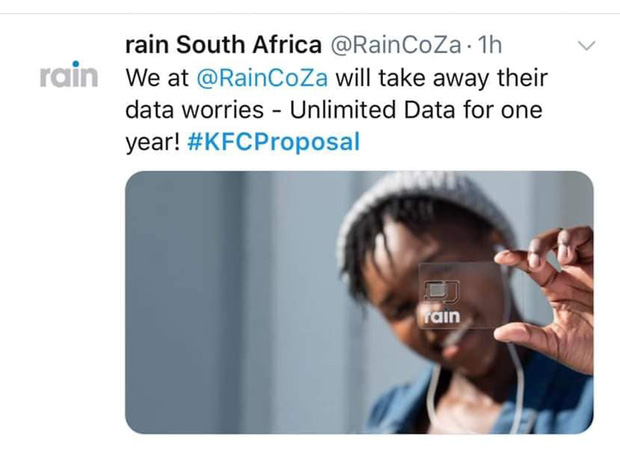The width and height of the screenshot is (620, 449).
Task: Click the SIM chip icon in the photo
Action: pyautogui.click(x=440, y=292)
